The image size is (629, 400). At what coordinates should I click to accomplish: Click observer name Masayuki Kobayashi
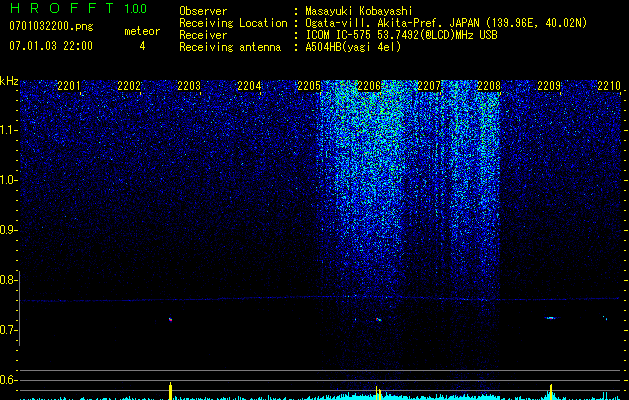click(x=359, y=11)
